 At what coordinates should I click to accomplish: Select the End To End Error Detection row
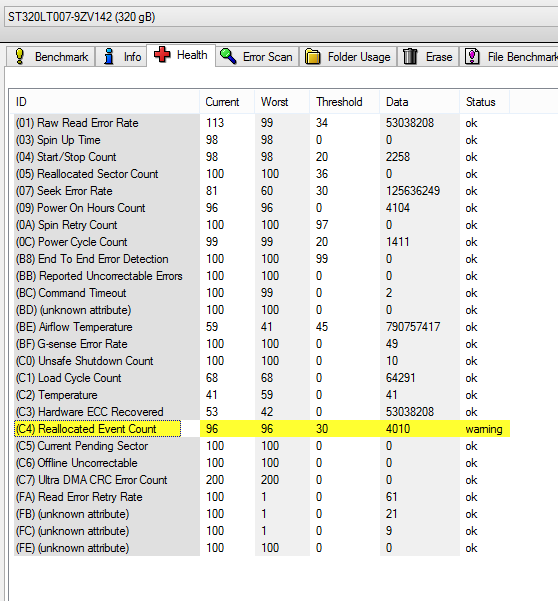click(x=262, y=259)
